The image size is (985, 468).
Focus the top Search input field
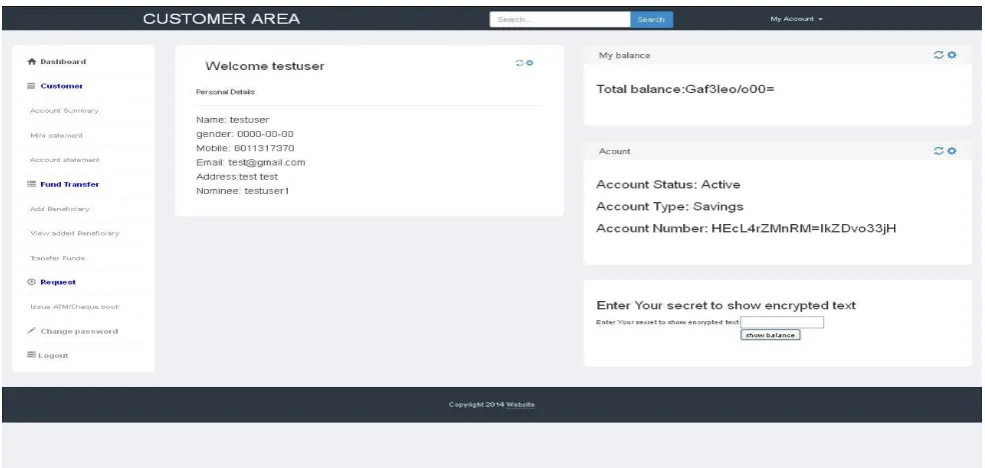(560, 19)
